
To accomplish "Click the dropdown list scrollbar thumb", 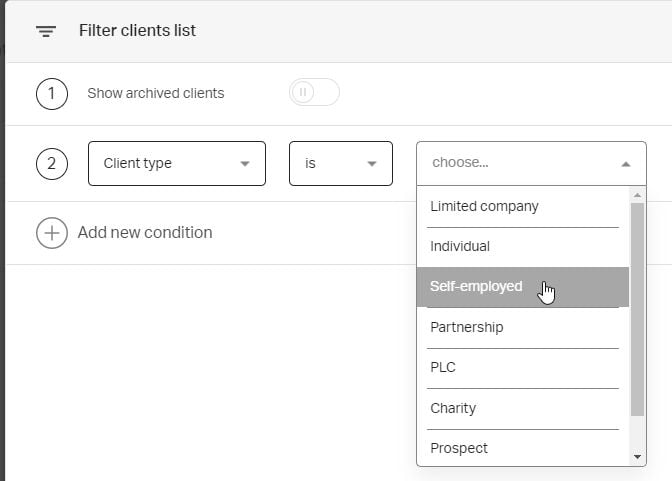I will coord(638,308).
